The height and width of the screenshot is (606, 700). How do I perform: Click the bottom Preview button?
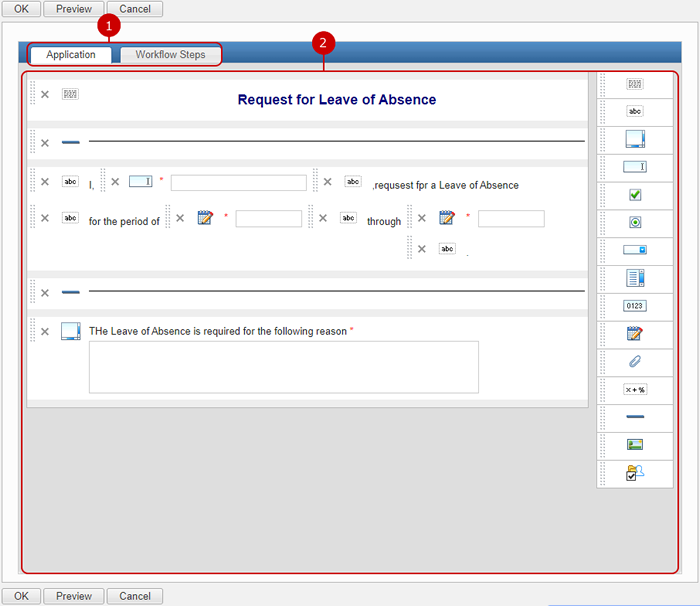pos(74,596)
